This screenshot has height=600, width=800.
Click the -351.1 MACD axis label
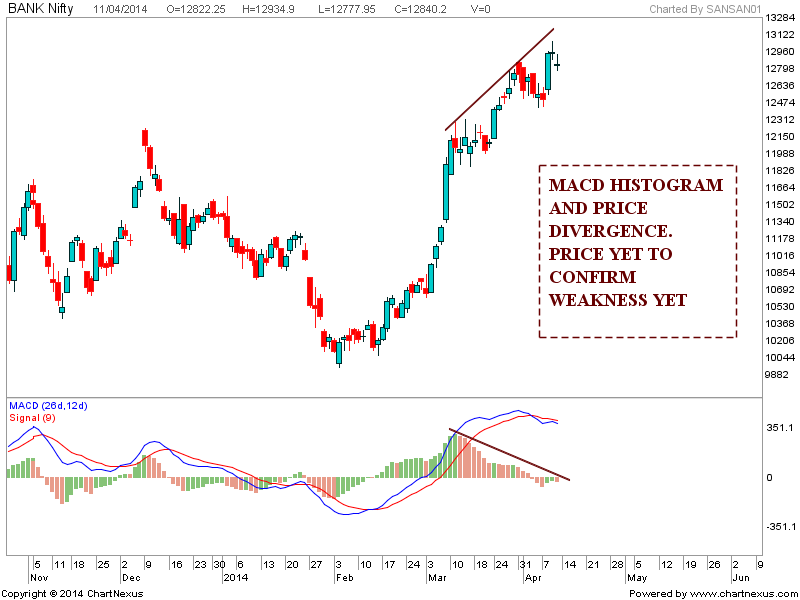click(x=779, y=527)
